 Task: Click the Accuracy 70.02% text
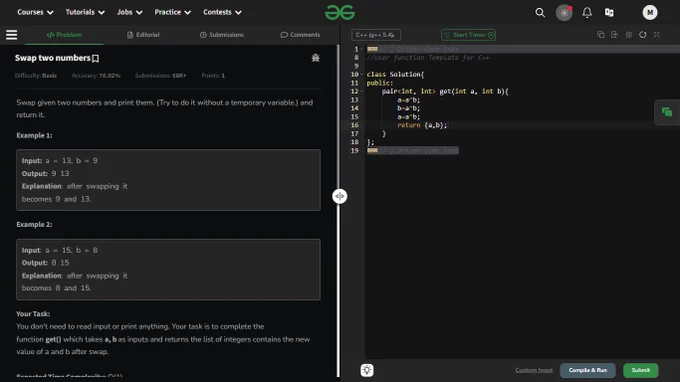pyautogui.click(x=96, y=75)
